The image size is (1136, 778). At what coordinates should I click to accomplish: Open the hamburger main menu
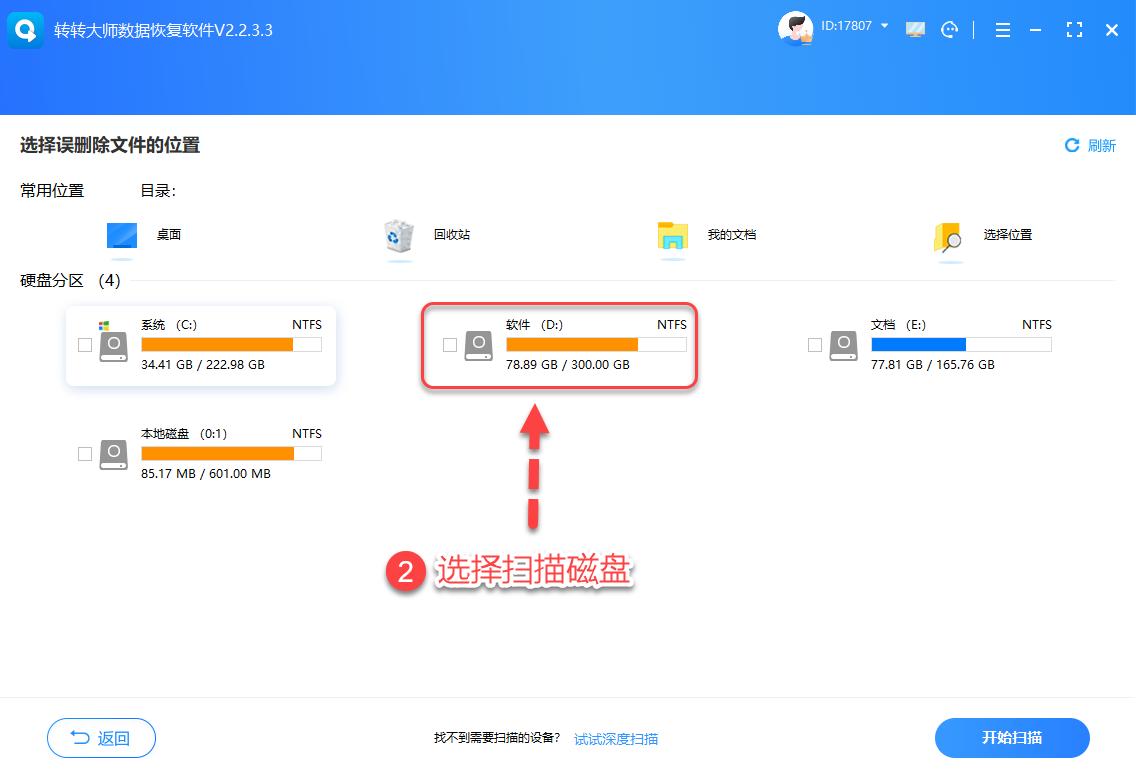[1002, 30]
